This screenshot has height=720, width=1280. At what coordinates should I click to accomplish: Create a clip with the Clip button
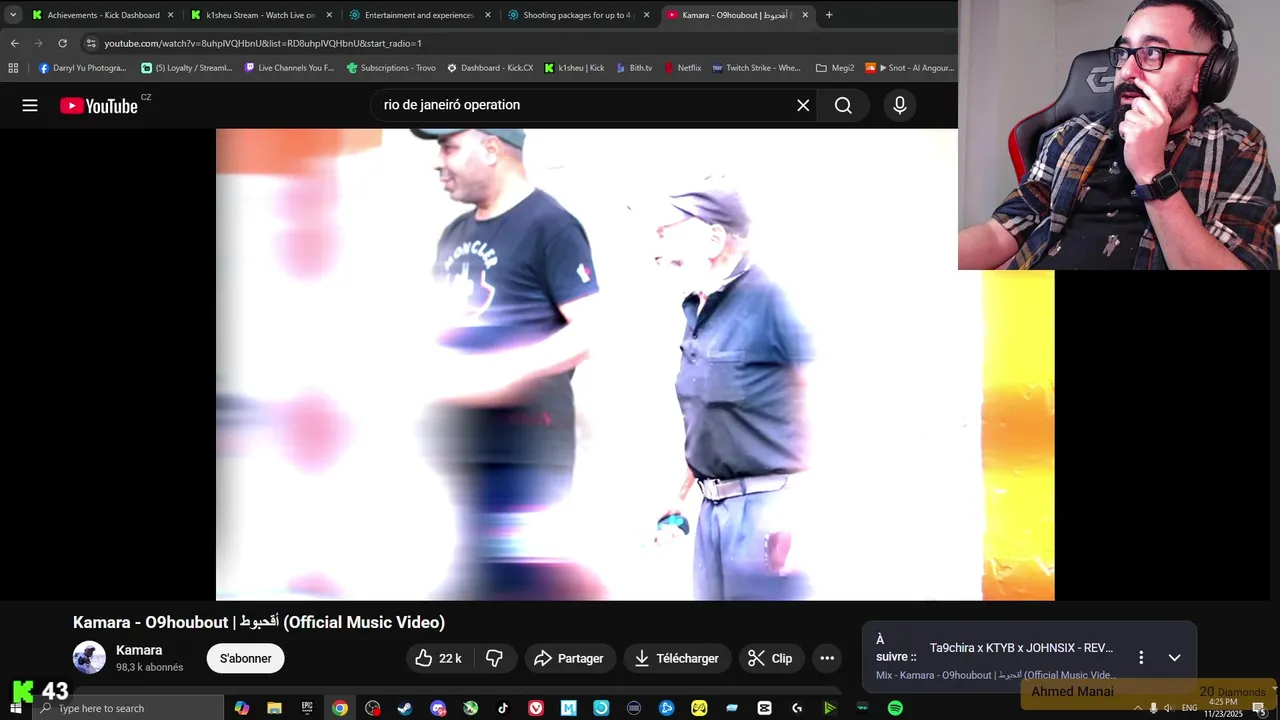pos(770,658)
